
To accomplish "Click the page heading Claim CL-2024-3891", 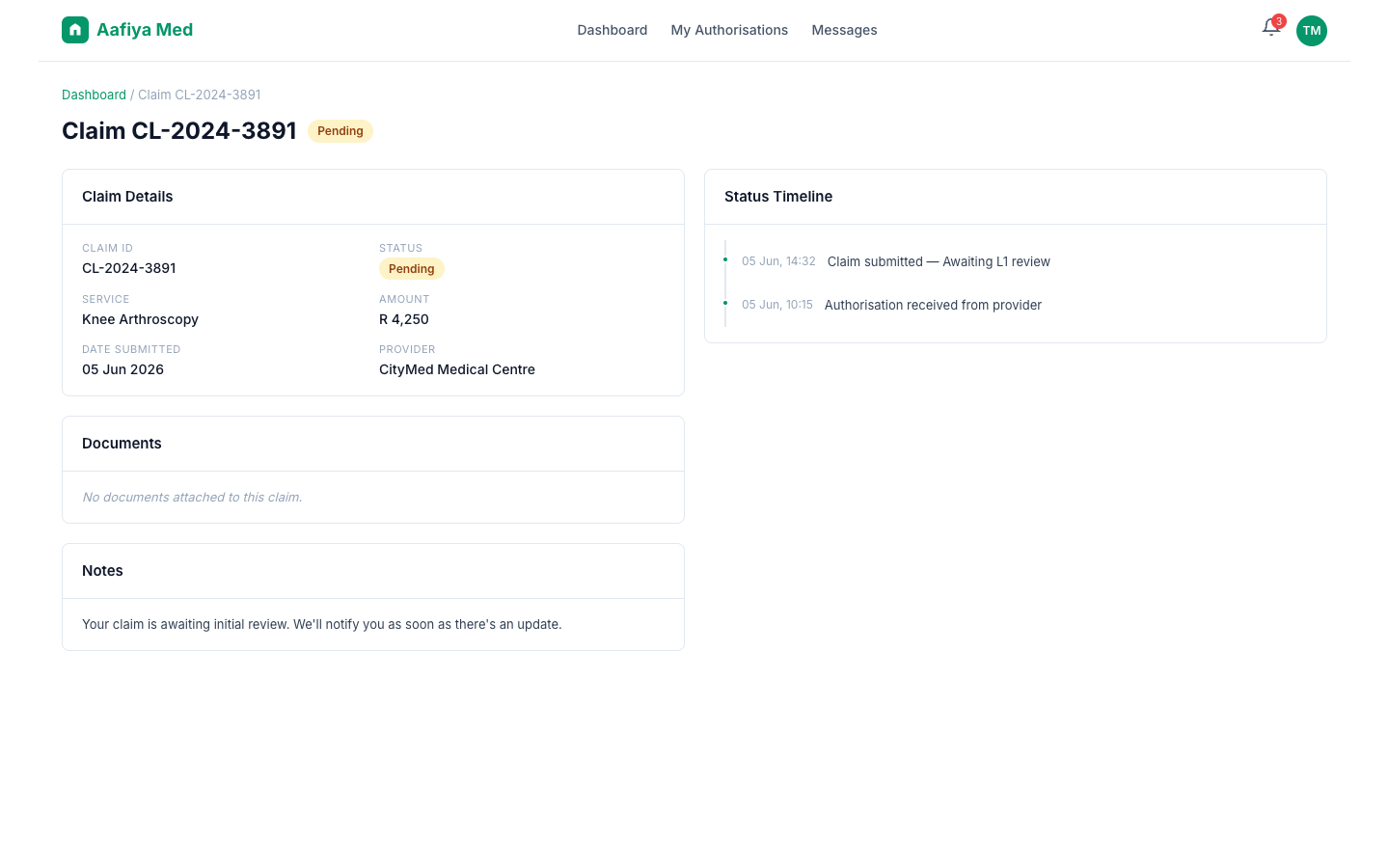I will pyautogui.click(x=179, y=131).
